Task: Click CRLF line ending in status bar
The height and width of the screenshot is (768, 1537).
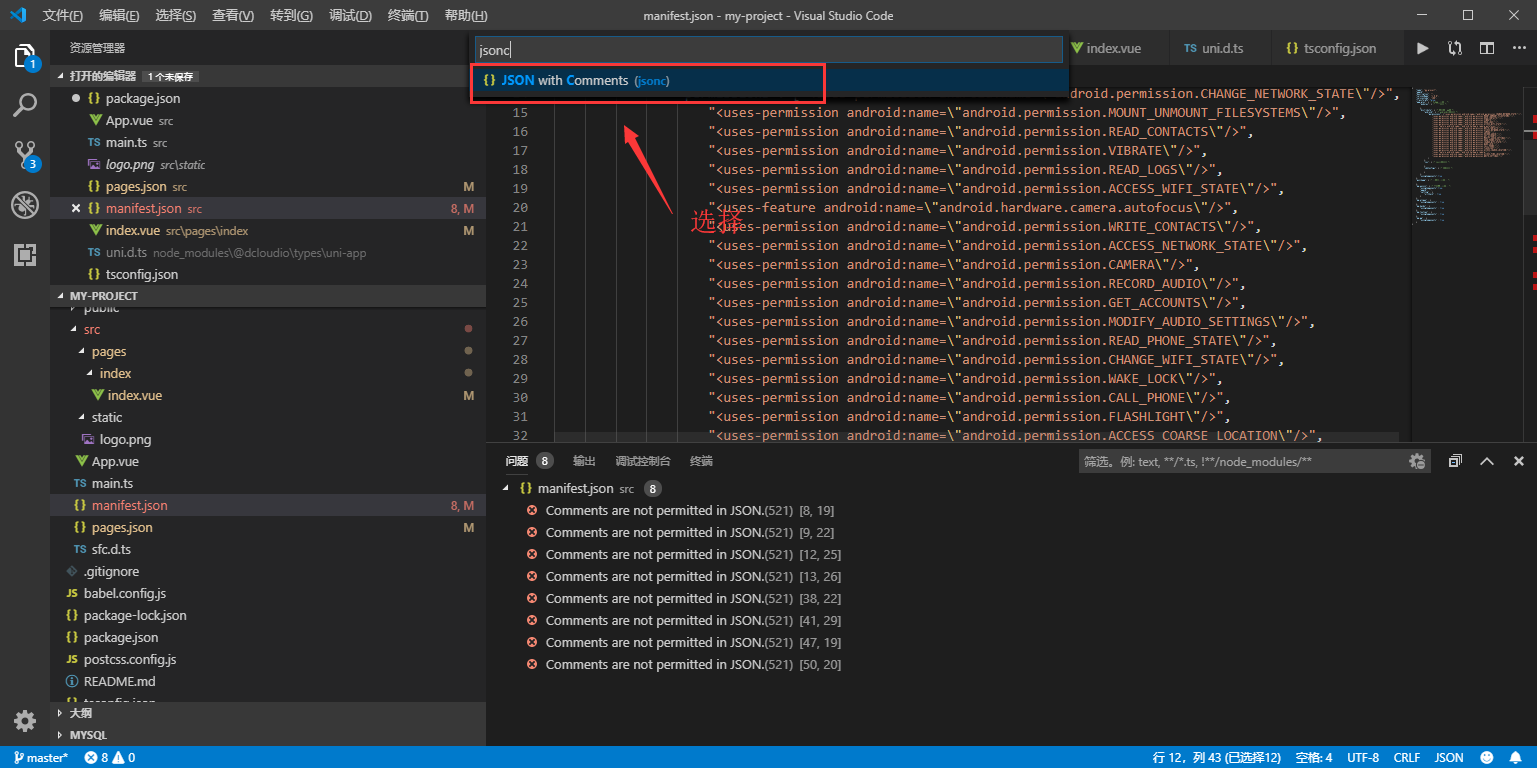Action: tap(1406, 757)
